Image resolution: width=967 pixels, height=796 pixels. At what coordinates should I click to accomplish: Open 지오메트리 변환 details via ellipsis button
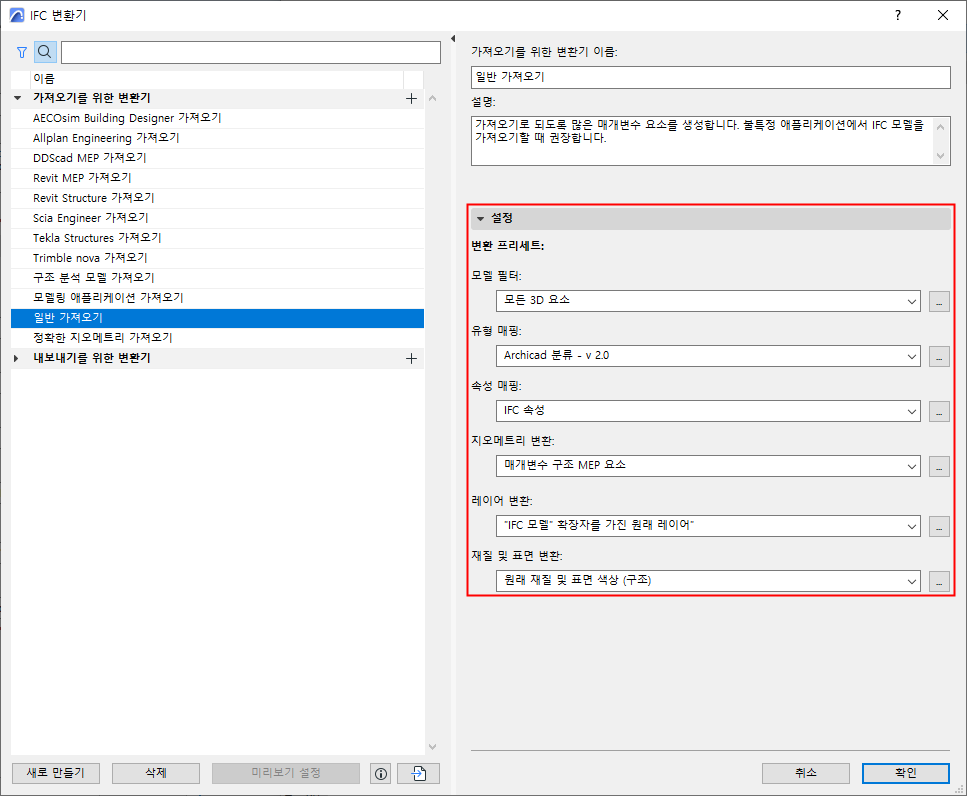click(938, 465)
